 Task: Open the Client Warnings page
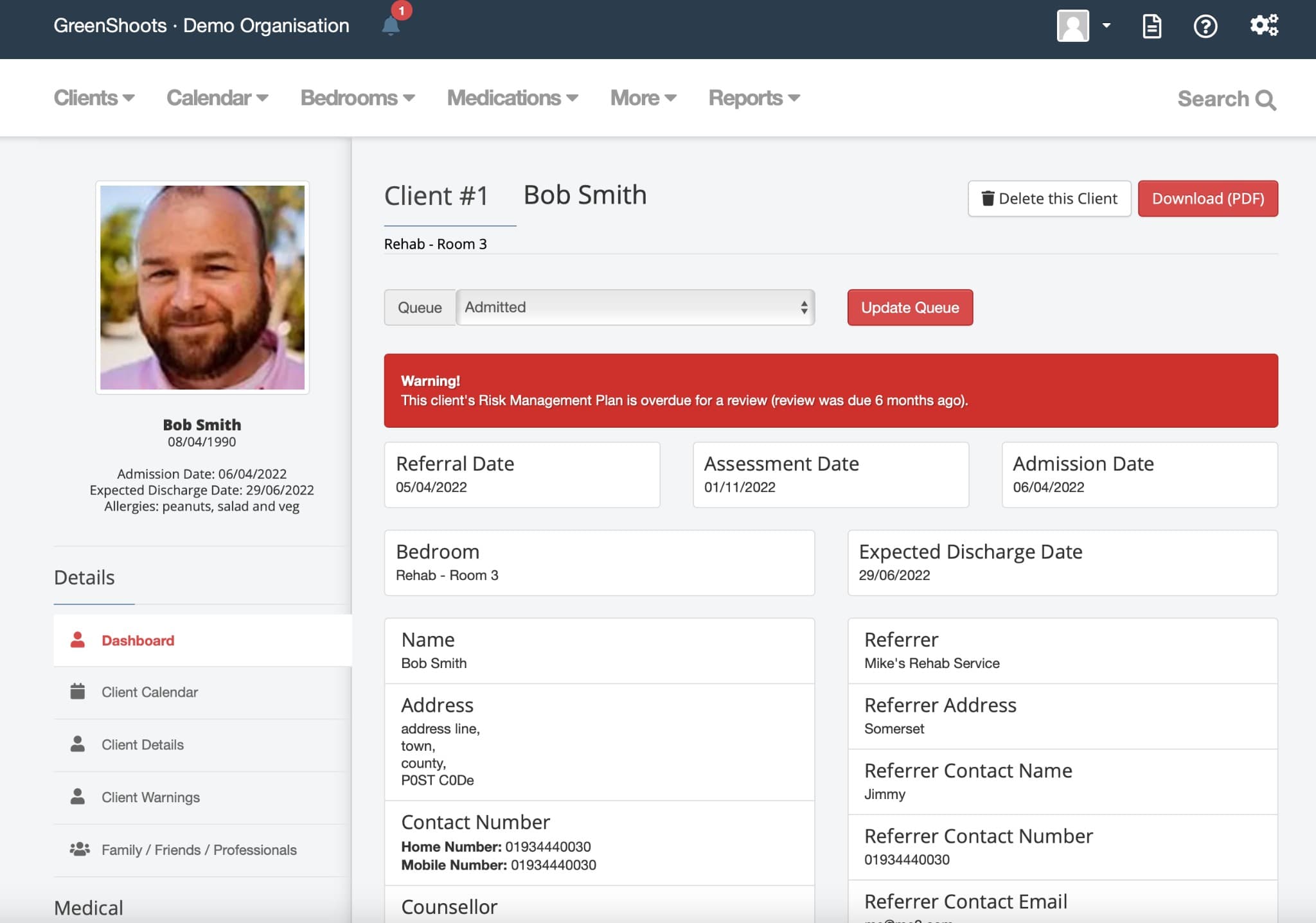[x=150, y=797]
